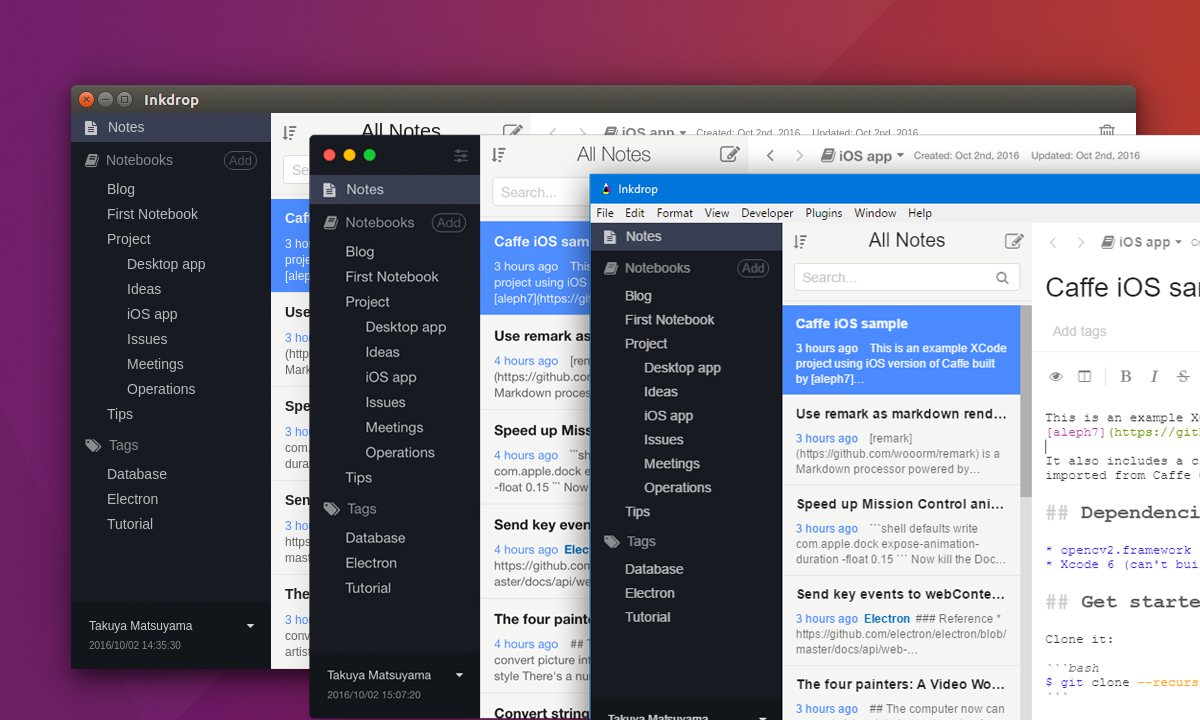Open iOS app notebook dropdown in macOS window
Screen dimensions: 1200x720
[862, 155]
